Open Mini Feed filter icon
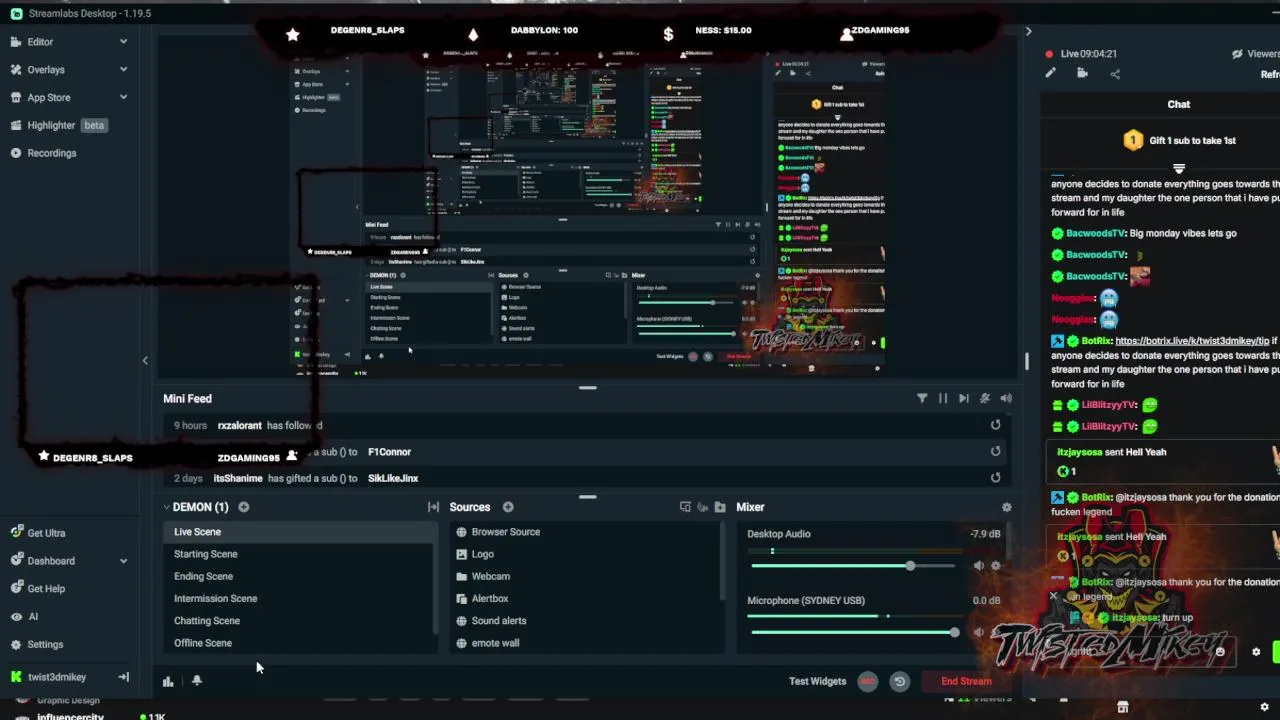This screenshot has height=720, width=1280. pyautogui.click(x=922, y=398)
